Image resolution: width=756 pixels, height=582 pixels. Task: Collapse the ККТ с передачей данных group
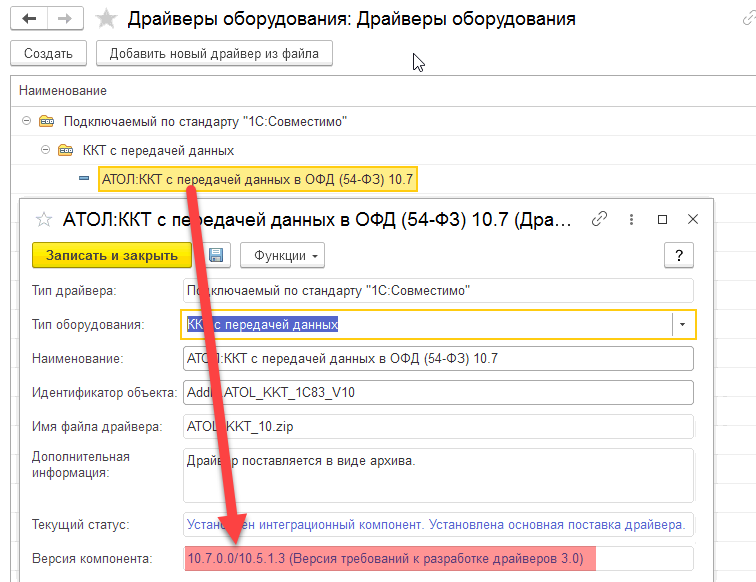45,150
